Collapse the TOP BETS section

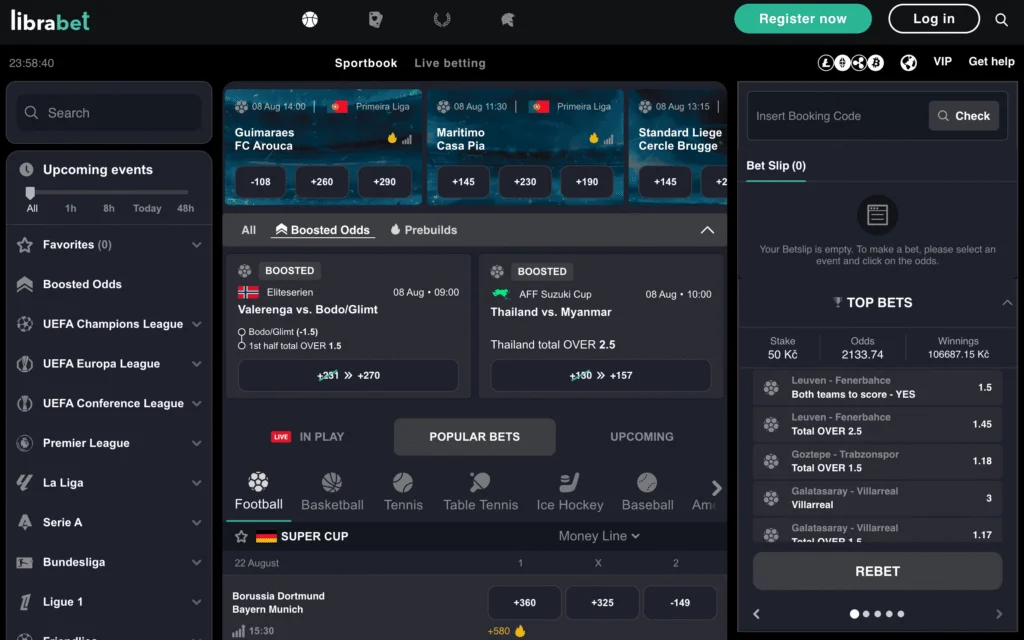[1007, 302]
